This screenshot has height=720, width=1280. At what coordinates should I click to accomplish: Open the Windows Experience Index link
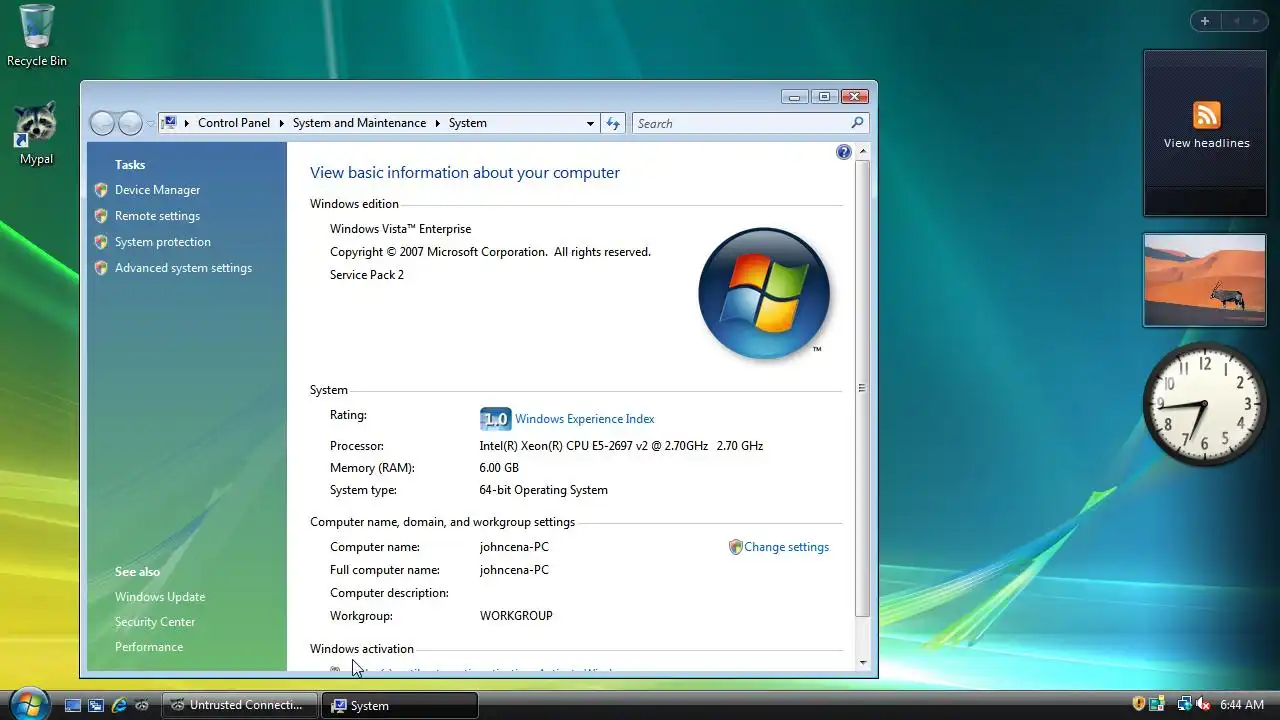point(585,419)
